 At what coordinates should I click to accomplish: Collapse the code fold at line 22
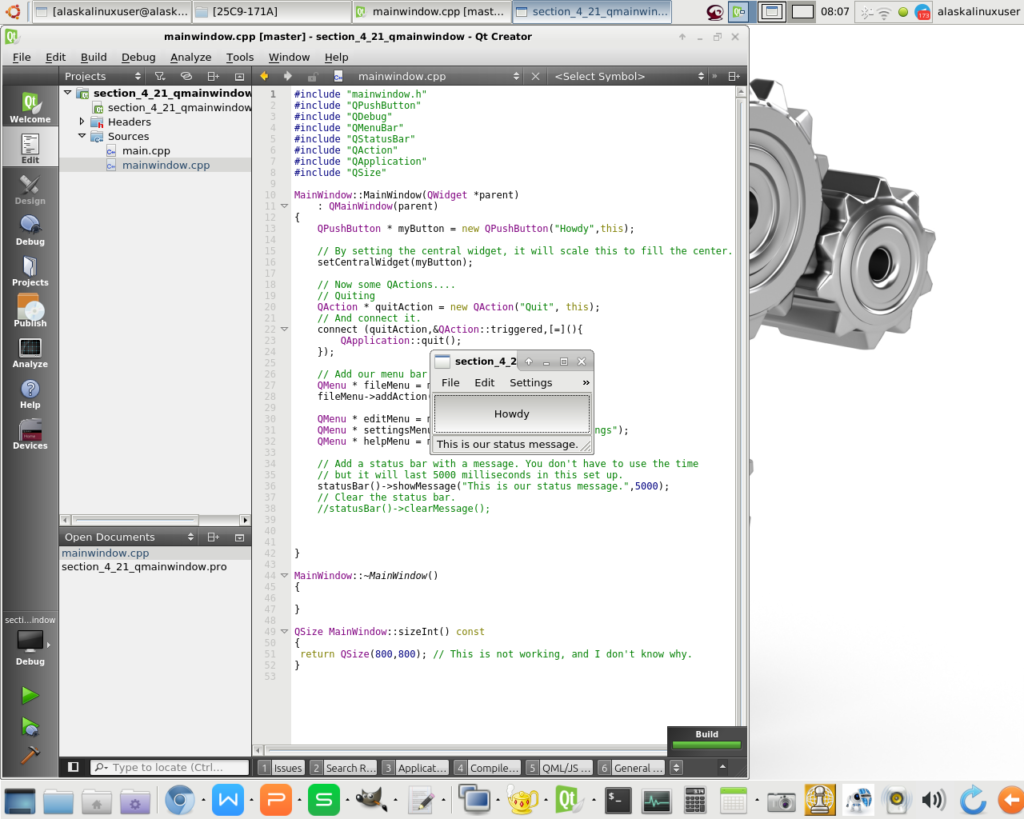[x=284, y=329]
